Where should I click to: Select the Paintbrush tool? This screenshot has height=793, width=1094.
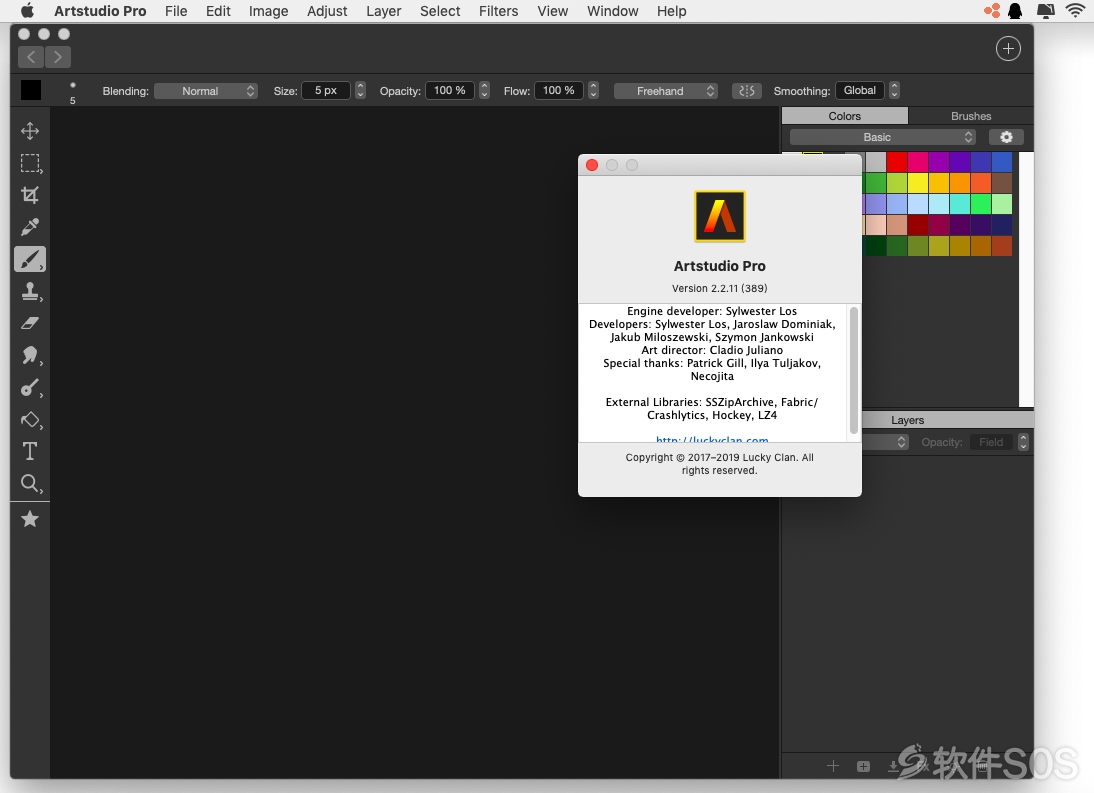30,259
